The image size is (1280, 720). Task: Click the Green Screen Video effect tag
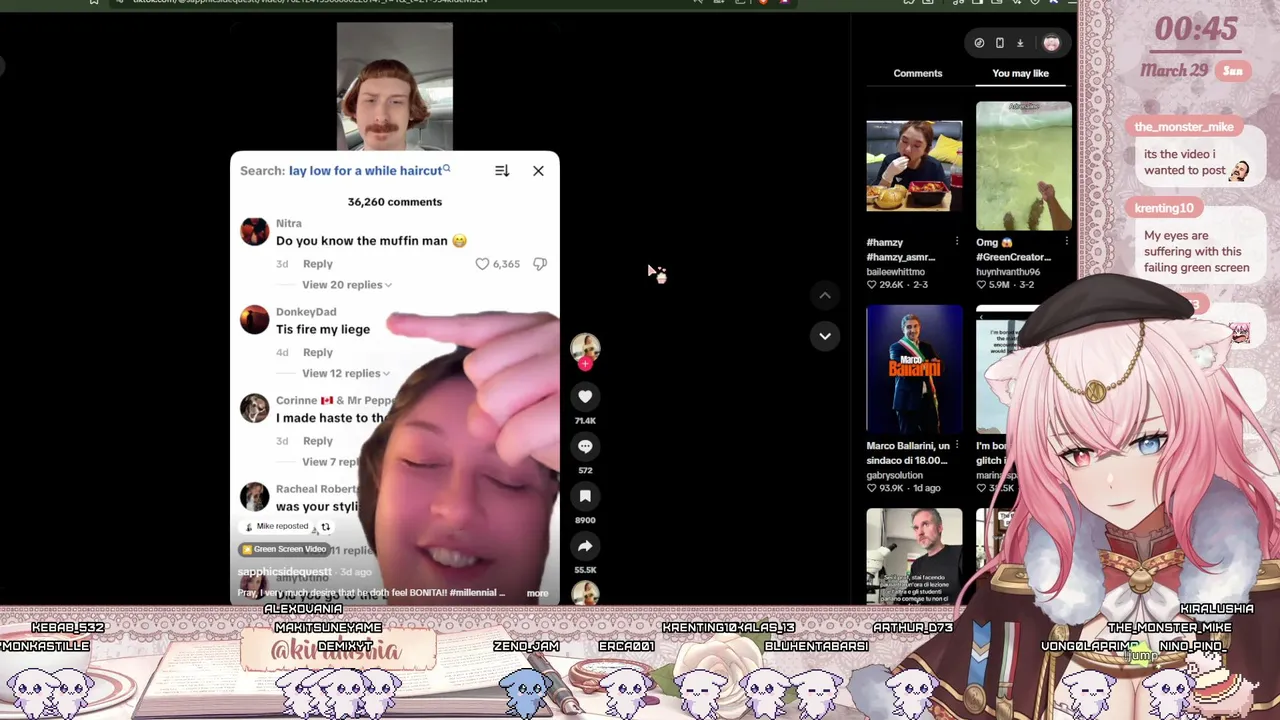(x=283, y=549)
